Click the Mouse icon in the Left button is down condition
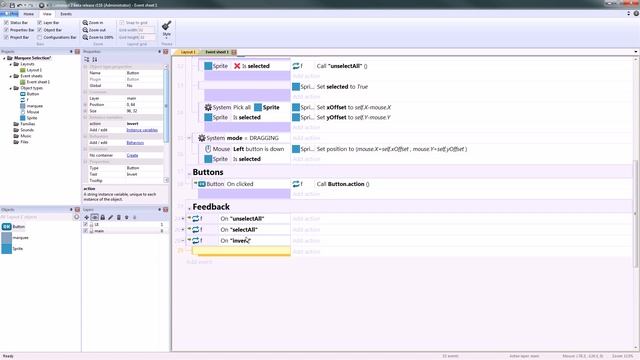 [x=208, y=149]
